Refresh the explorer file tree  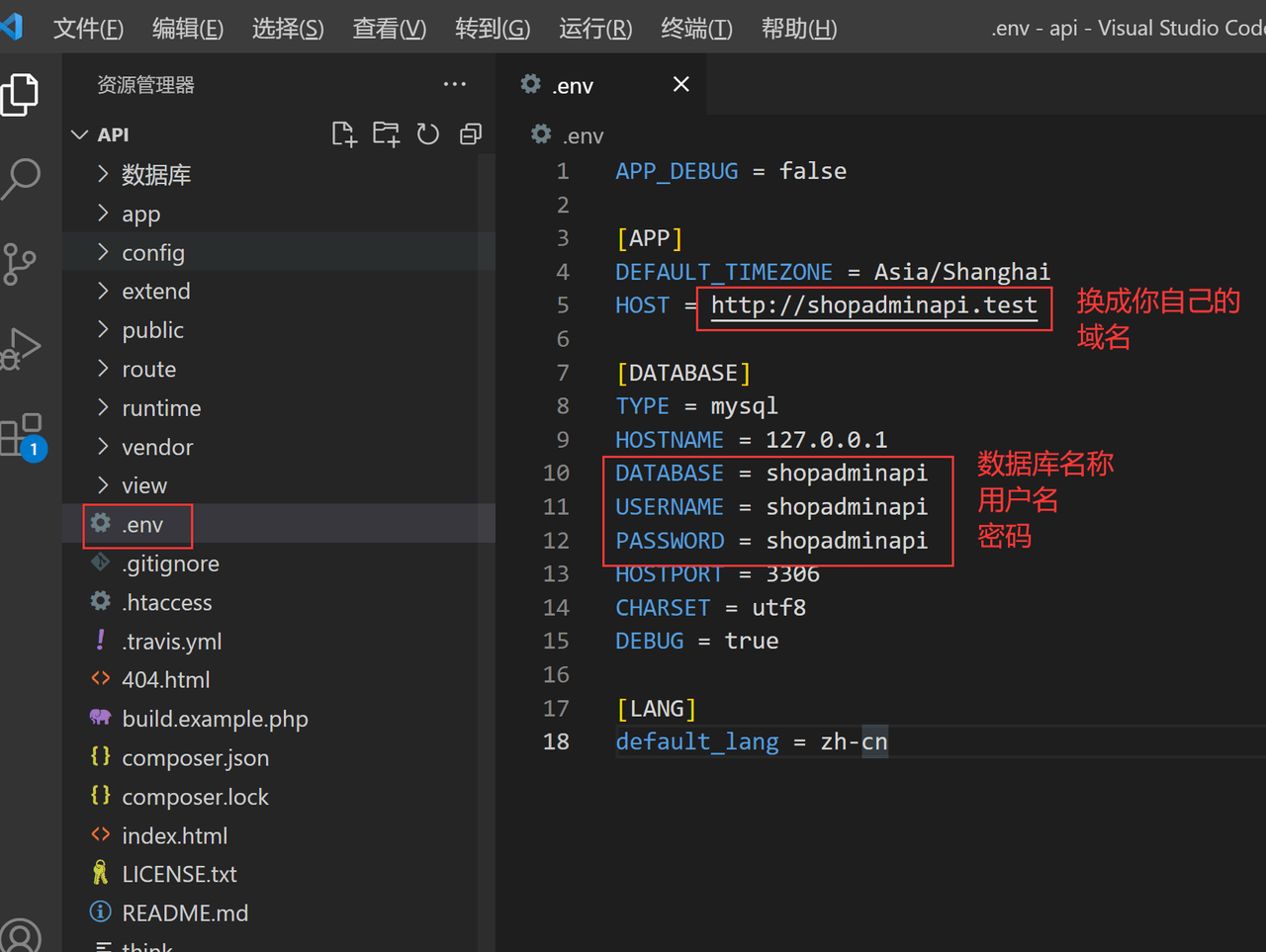(428, 134)
